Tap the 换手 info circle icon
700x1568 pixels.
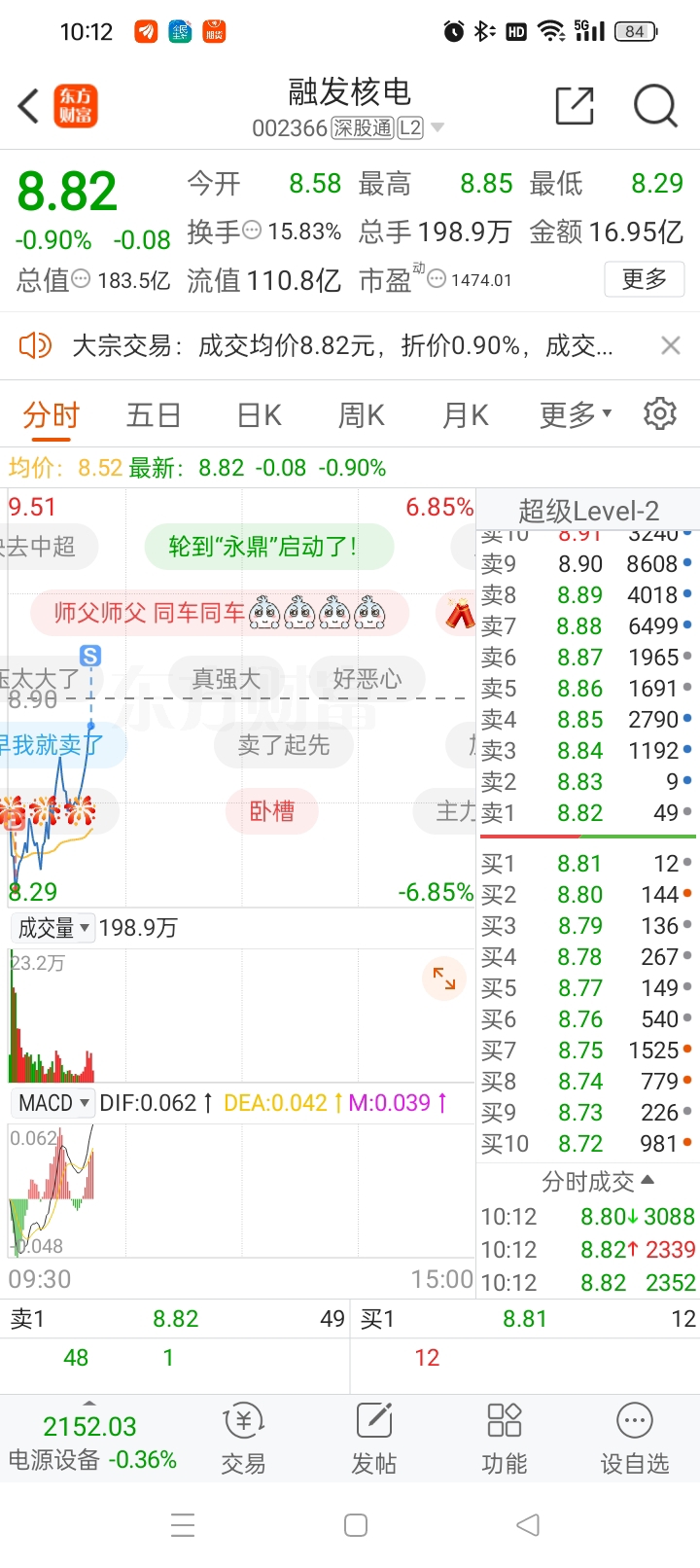click(252, 231)
